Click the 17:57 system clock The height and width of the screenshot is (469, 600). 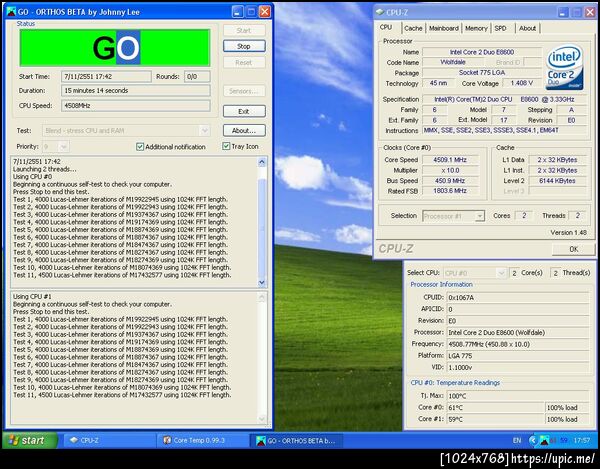582,441
